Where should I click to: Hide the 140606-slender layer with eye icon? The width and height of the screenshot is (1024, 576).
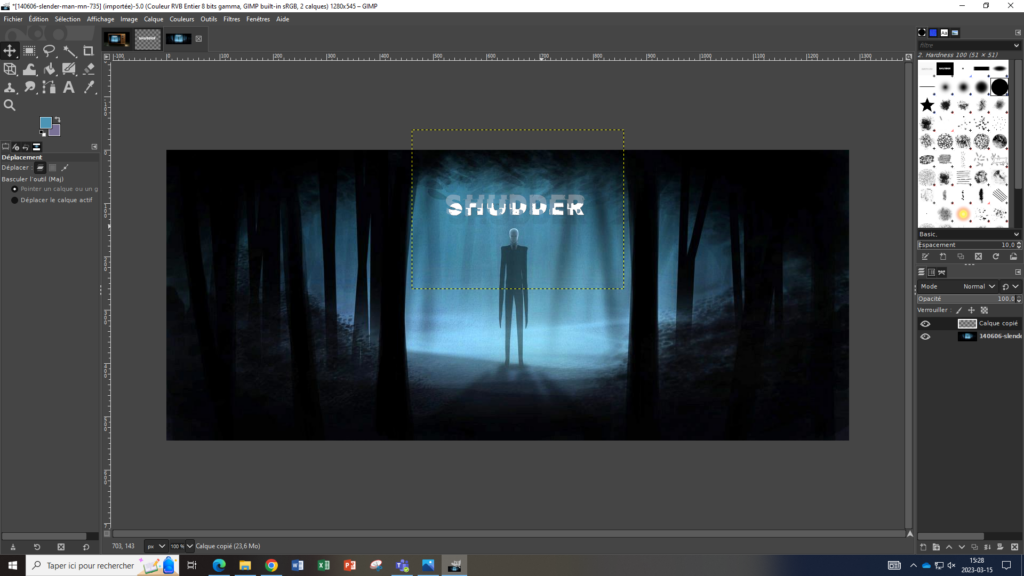pos(925,336)
